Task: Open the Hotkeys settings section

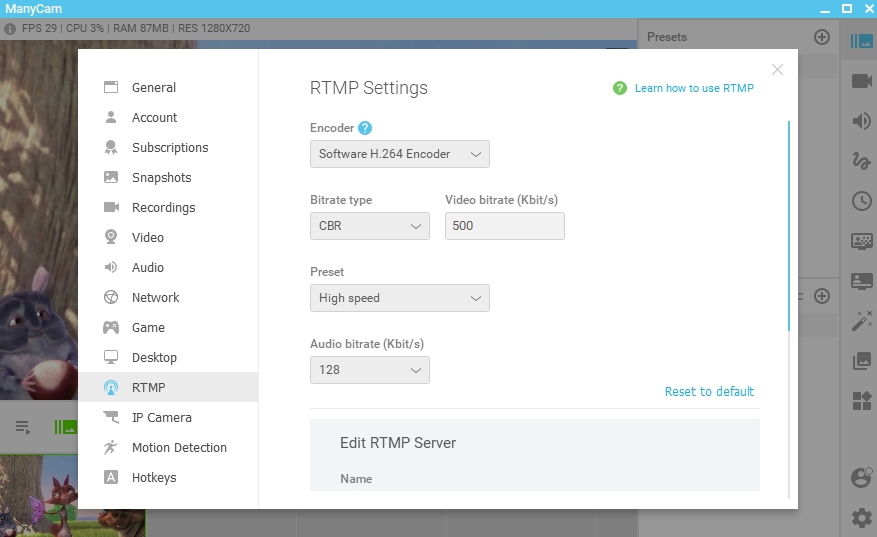Action: click(x=153, y=478)
